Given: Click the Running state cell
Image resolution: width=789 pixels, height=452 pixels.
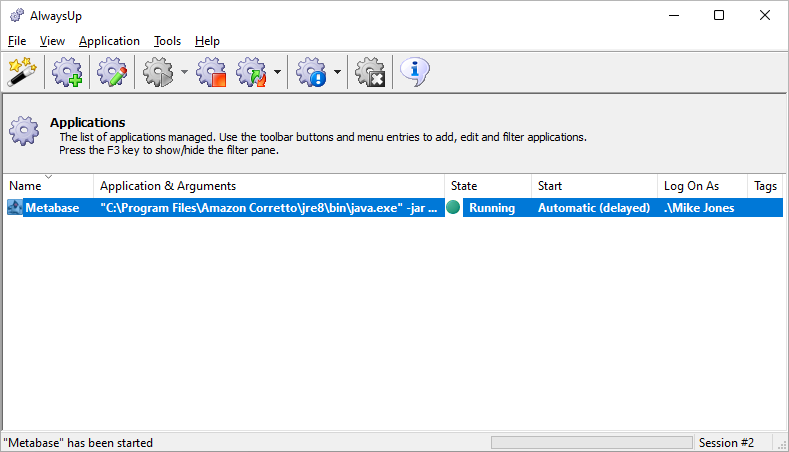Looking at the screenshot, I should [x=492, y=208].
